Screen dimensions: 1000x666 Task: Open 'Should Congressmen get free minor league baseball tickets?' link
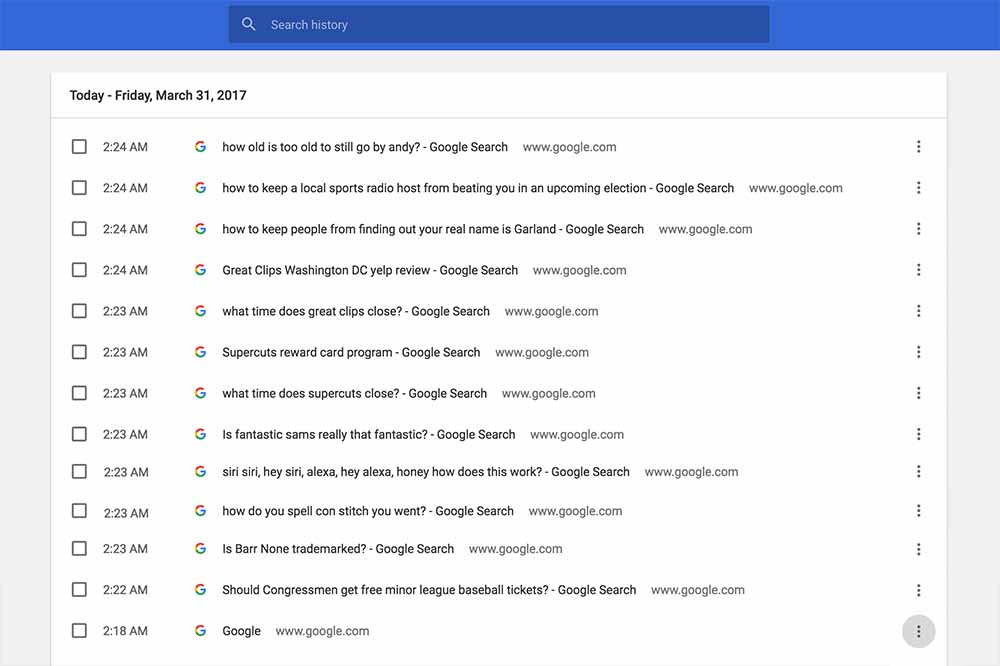429,589
